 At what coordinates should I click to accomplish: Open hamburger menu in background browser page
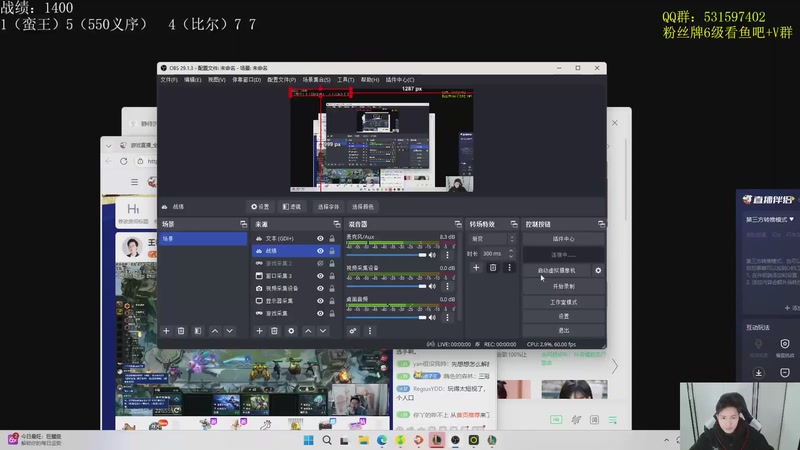coord(134,182)
